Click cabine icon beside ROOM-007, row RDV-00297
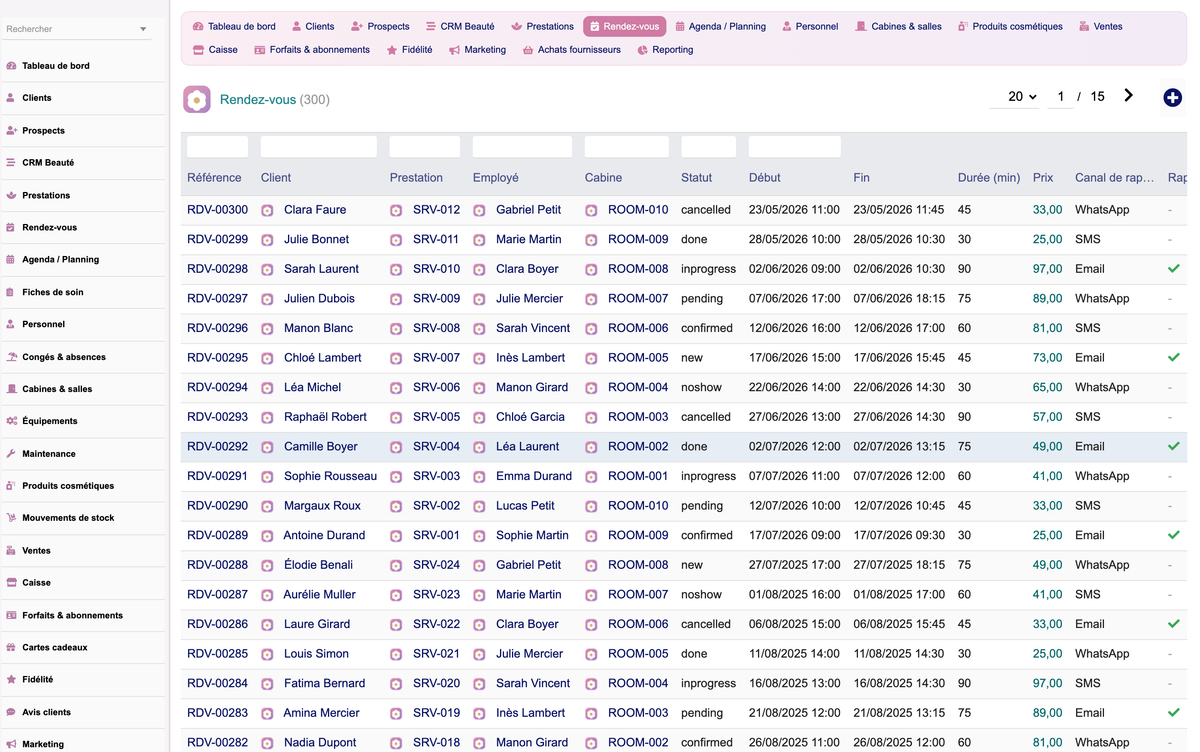 point(591,299)
